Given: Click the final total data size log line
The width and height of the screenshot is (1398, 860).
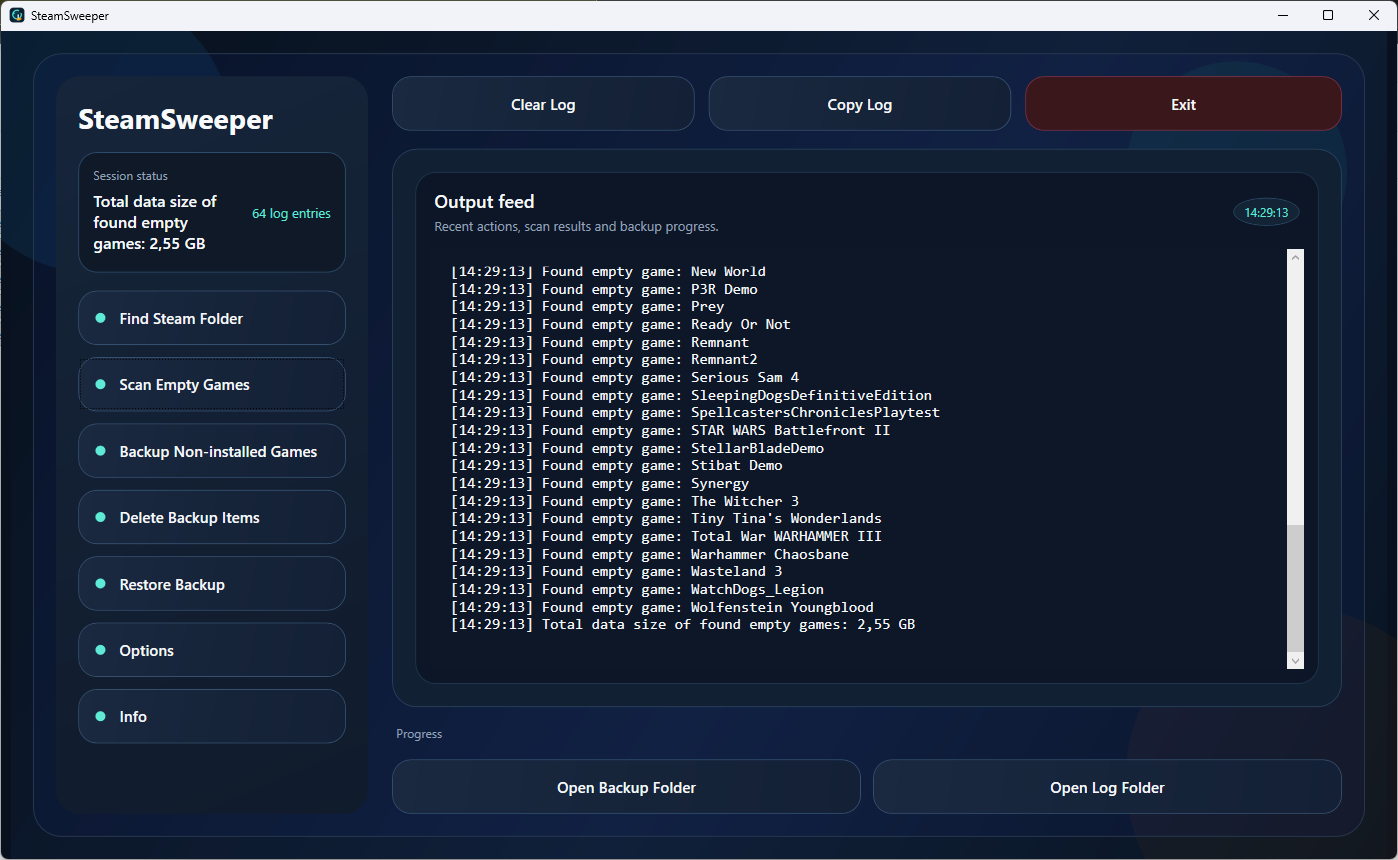Looking at the screenshot, I should [x=683, y=624].
